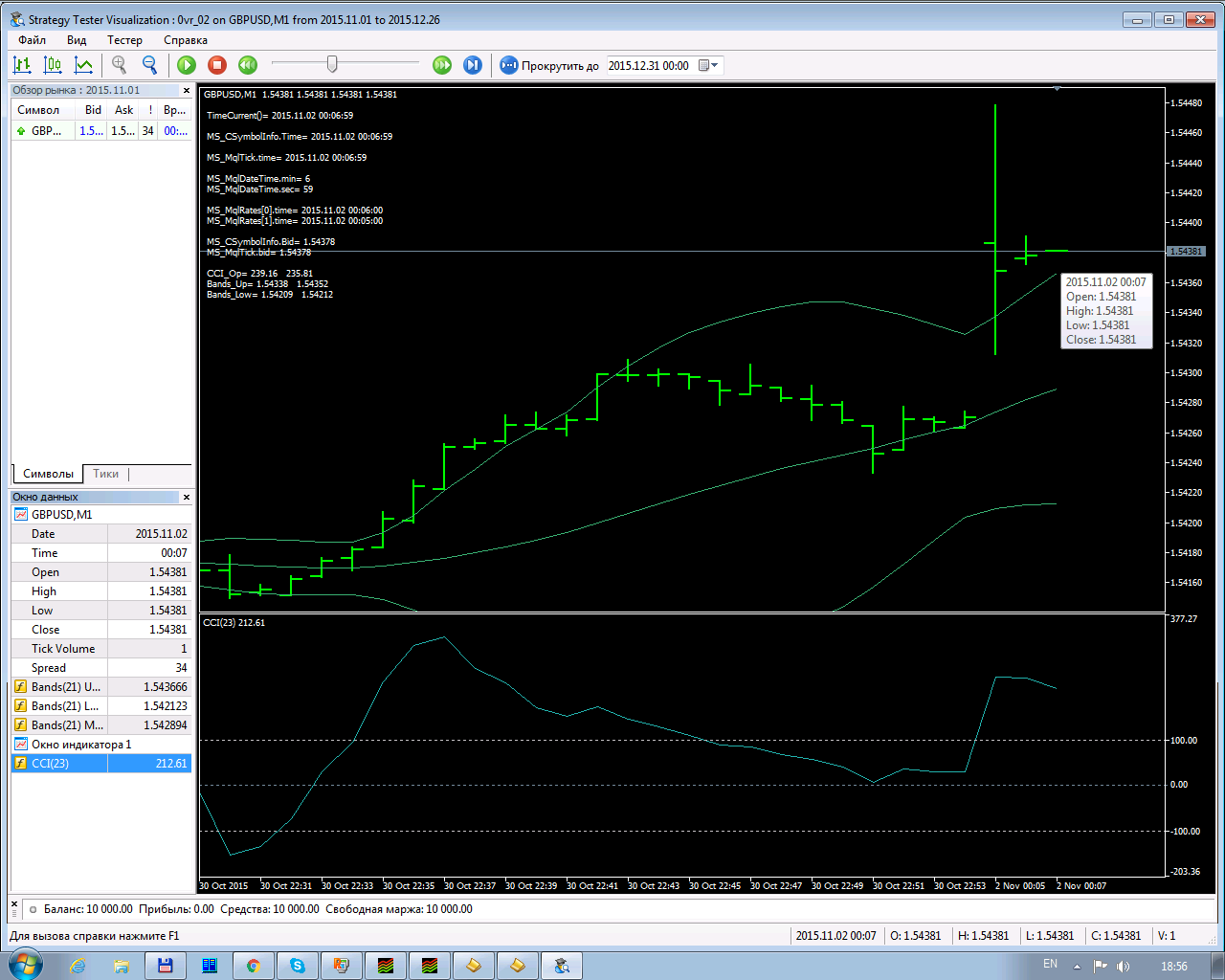Select the CCI(23) row in data window
This screenshot has height=980, width=1225.
point(101,764)
